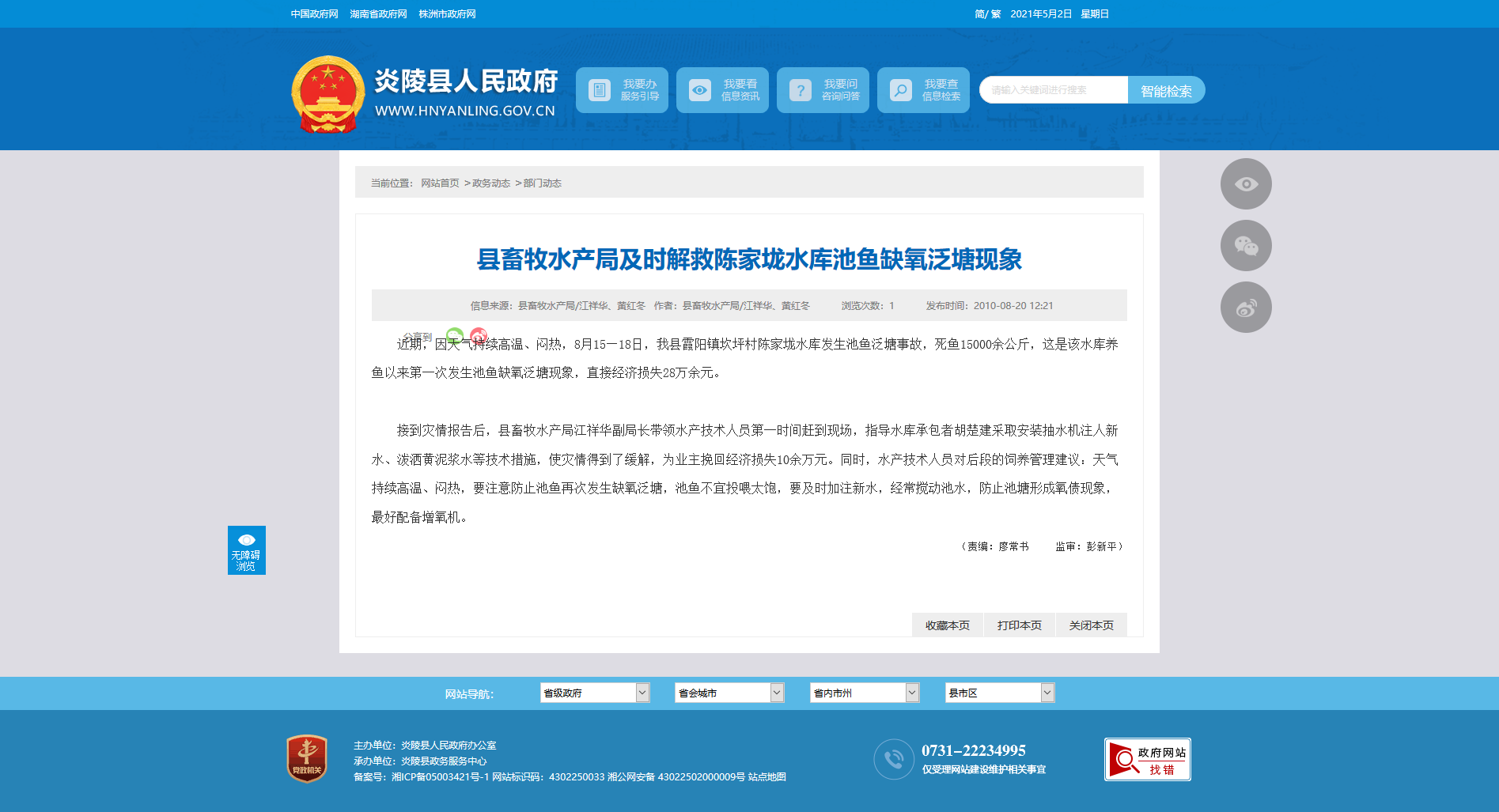
Task: Switch language with the 简/繁 toggle
Action: [988, 14]
